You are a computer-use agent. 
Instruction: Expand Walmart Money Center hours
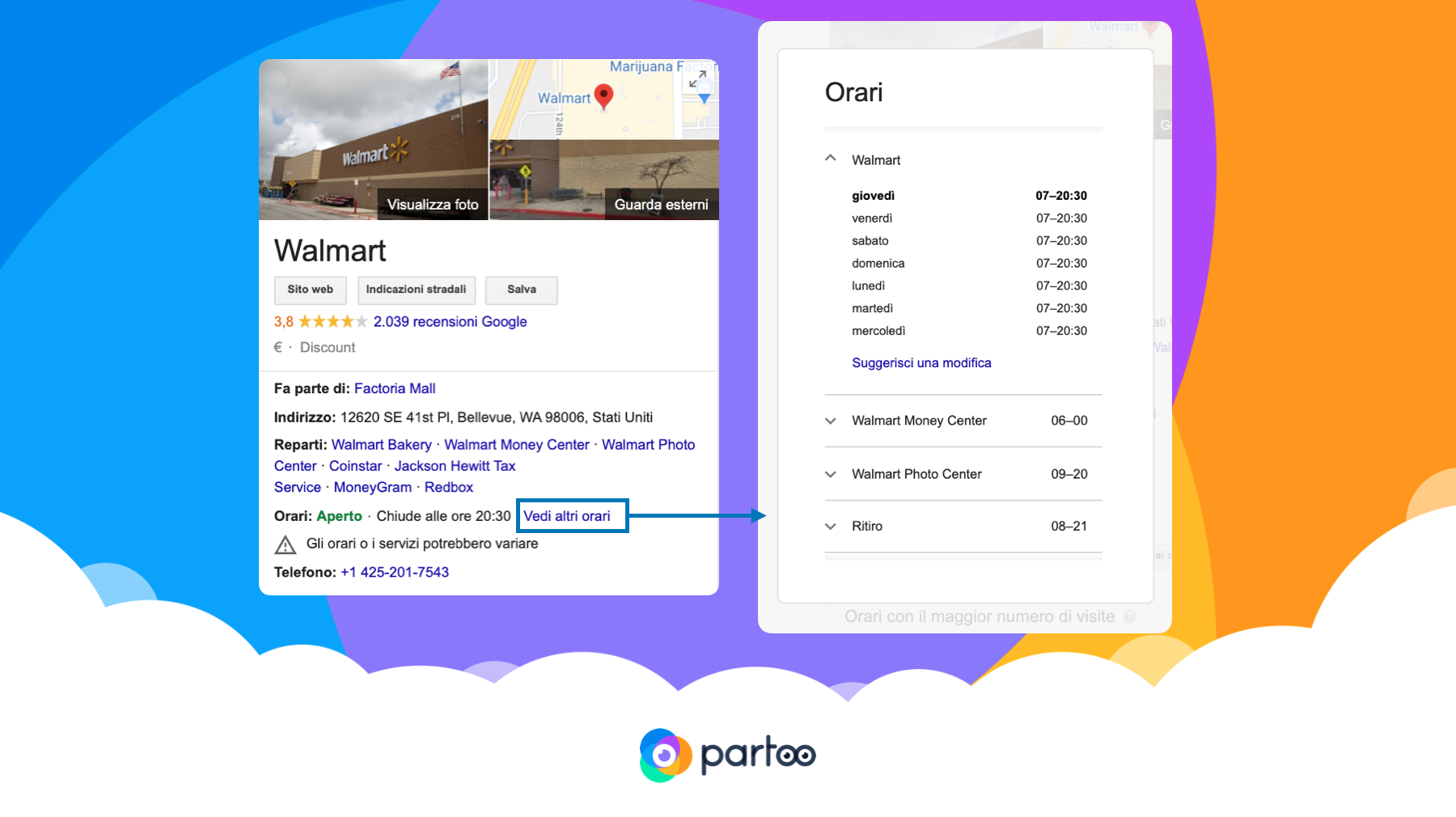[x=963, y=421]
